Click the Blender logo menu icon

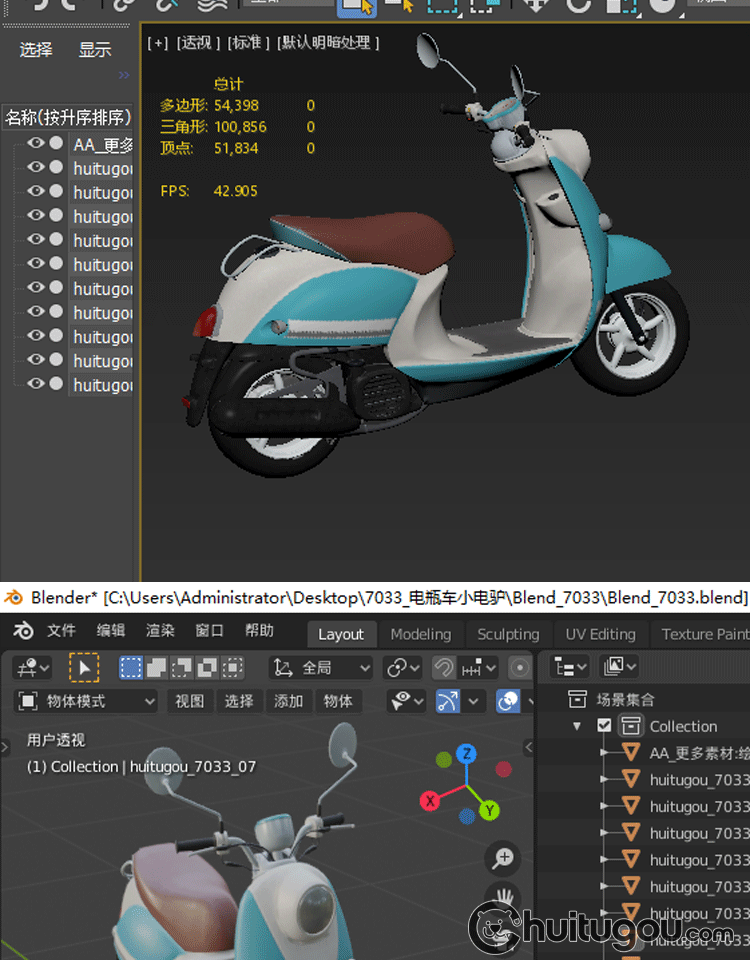[x=23, y=631]
